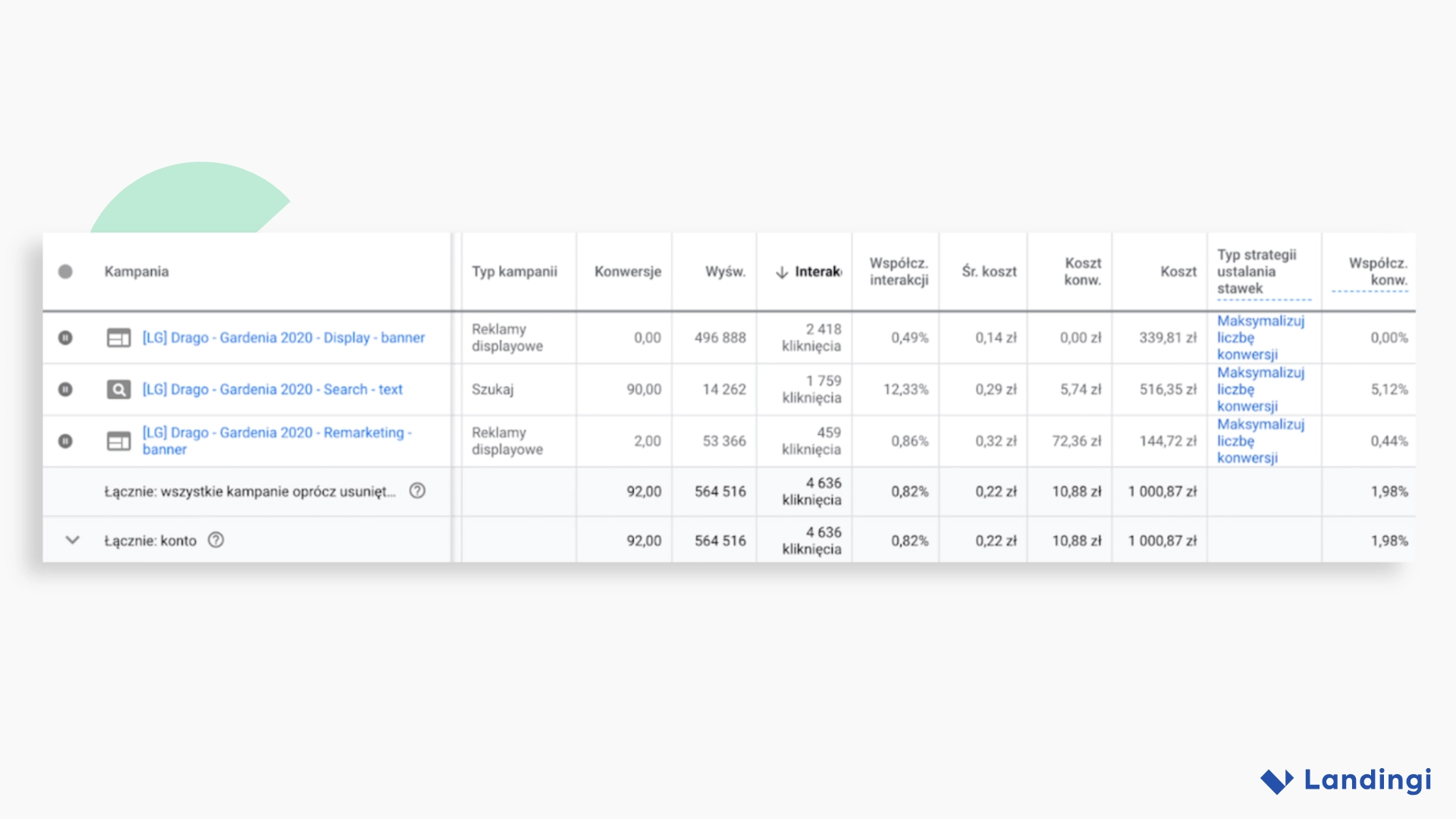Image resolution: width=1456 pixels, height=819 pixels.
Task: Expand the 'Łącznie: konto' row chevron
Action: click(72, 540)
